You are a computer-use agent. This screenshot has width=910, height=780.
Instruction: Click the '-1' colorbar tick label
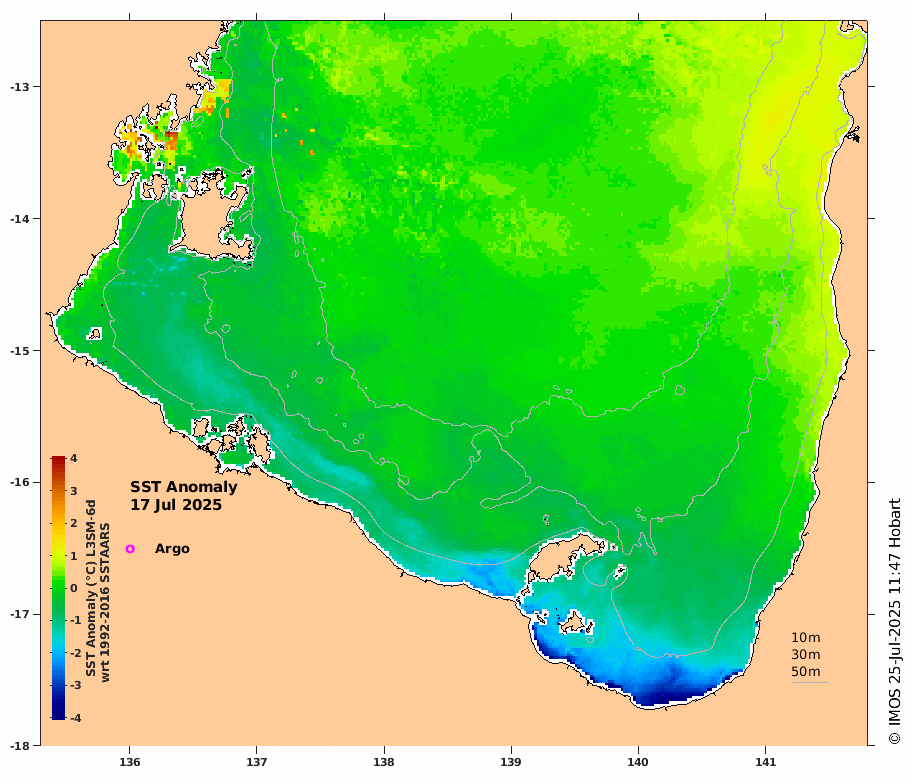pos(75,620)
